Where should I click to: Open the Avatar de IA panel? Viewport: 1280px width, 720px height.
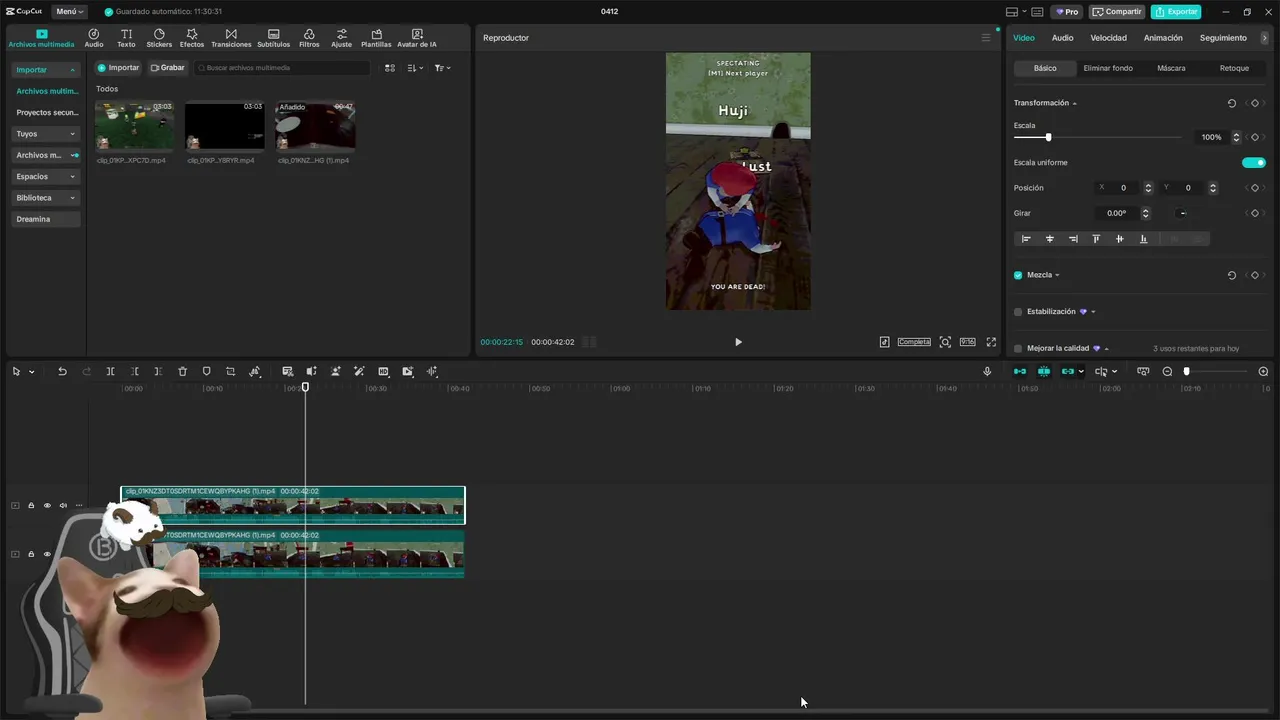(417, 38)
